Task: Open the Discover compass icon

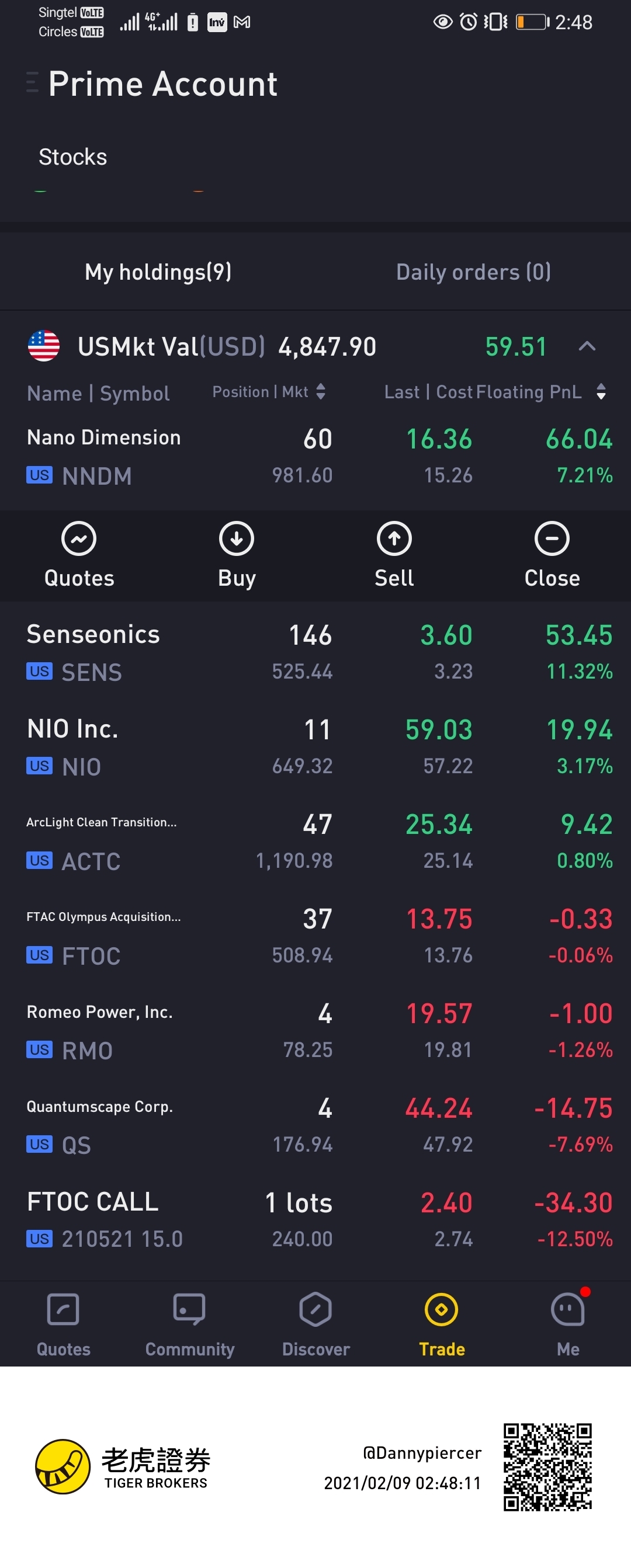Action: [x=315, y=1310]
